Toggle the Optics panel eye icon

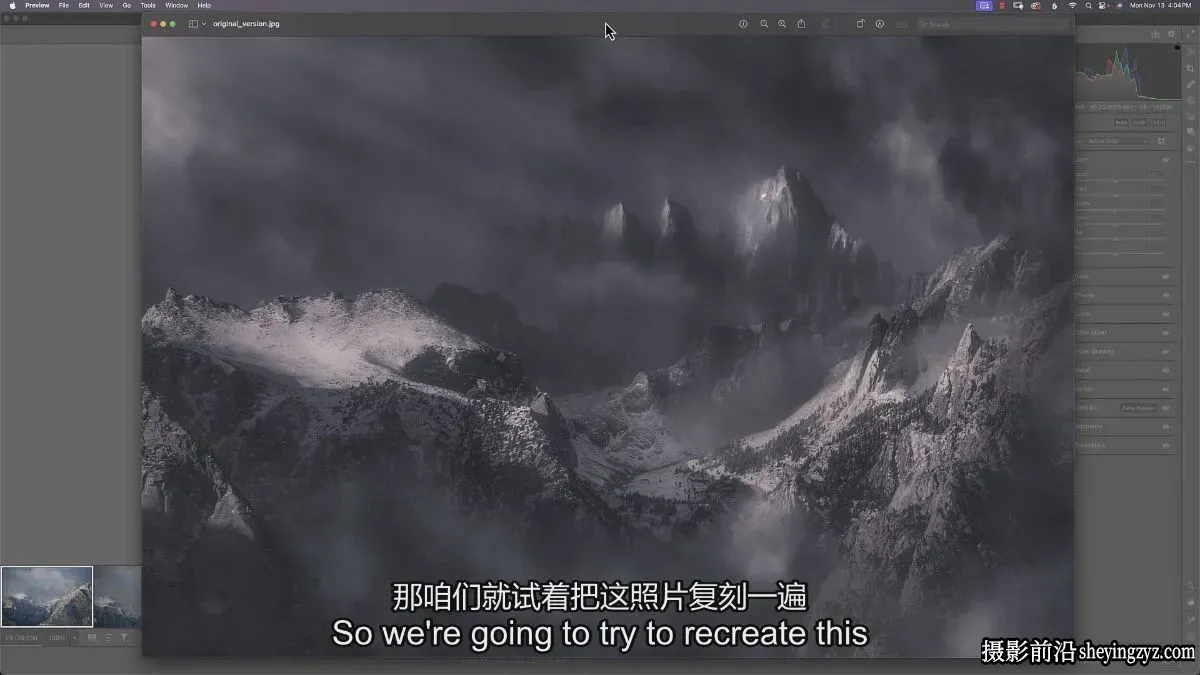coord(1166,389)
